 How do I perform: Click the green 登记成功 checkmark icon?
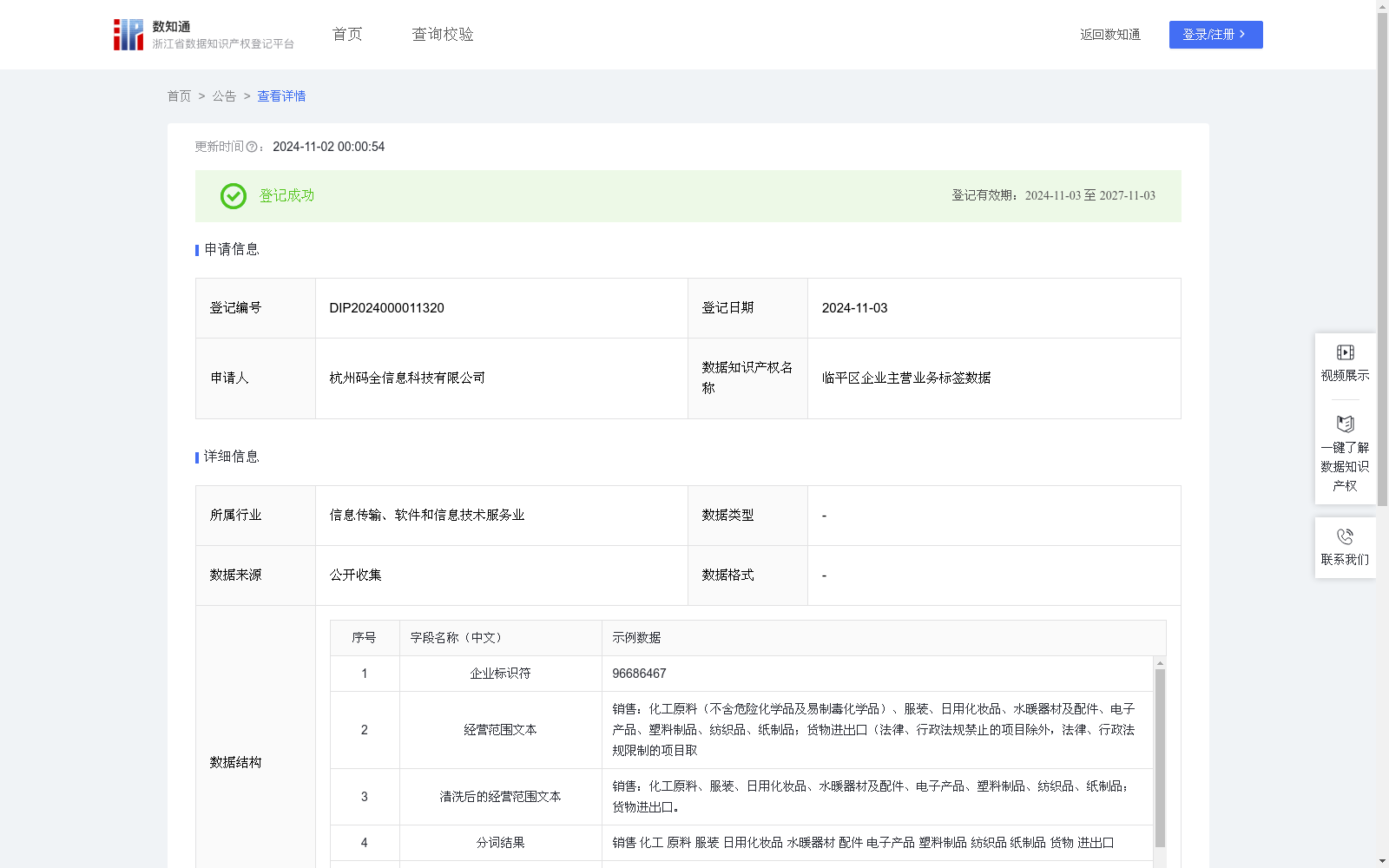233,196
